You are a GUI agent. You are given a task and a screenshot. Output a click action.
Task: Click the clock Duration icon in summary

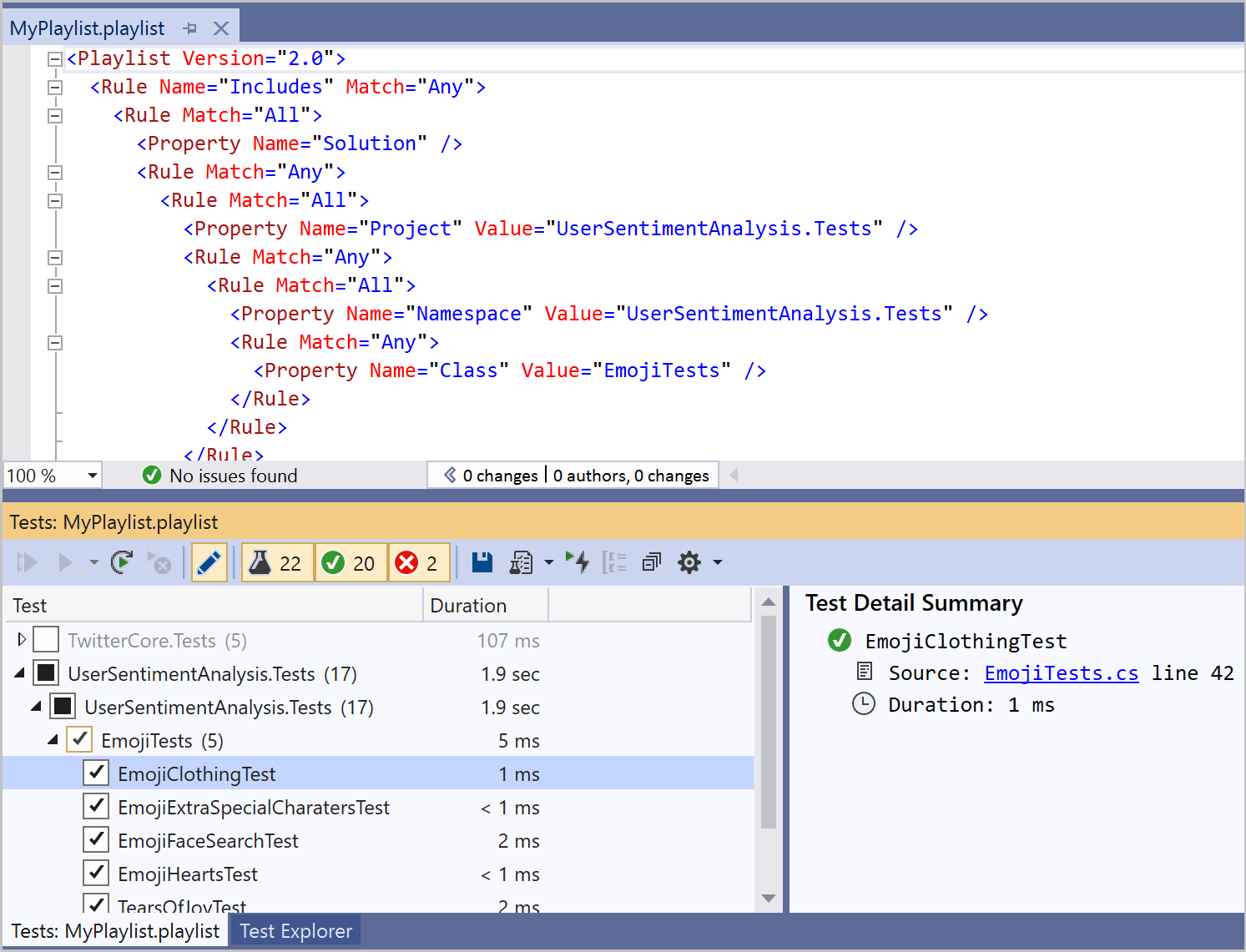point(863,704)
